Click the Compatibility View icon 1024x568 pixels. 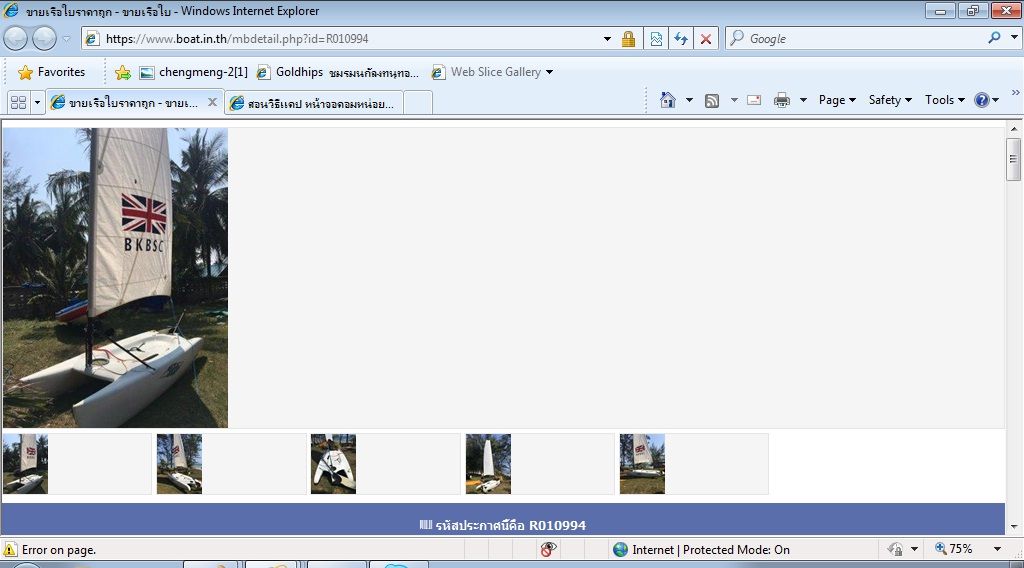tap(656, 39)
